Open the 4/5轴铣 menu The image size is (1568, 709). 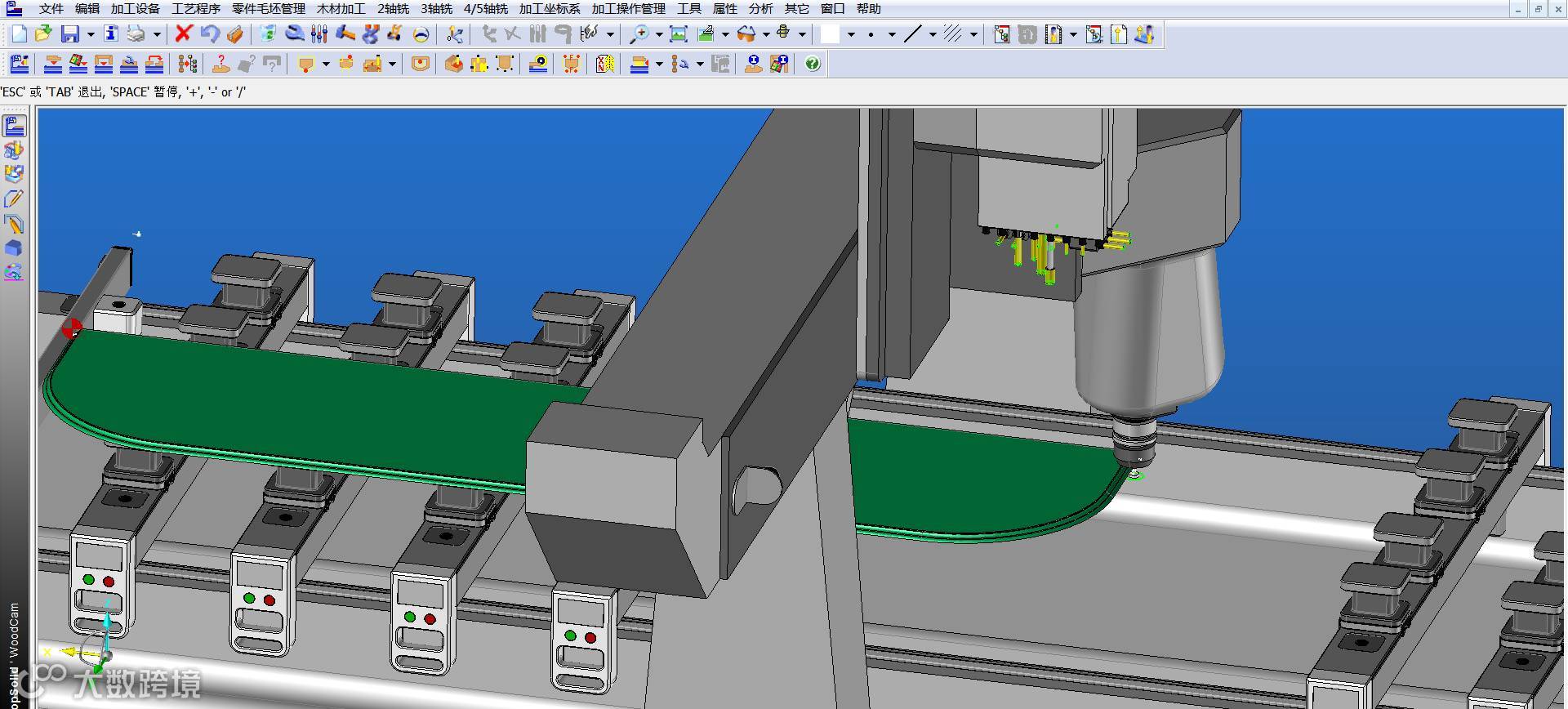tap(485, 9)
